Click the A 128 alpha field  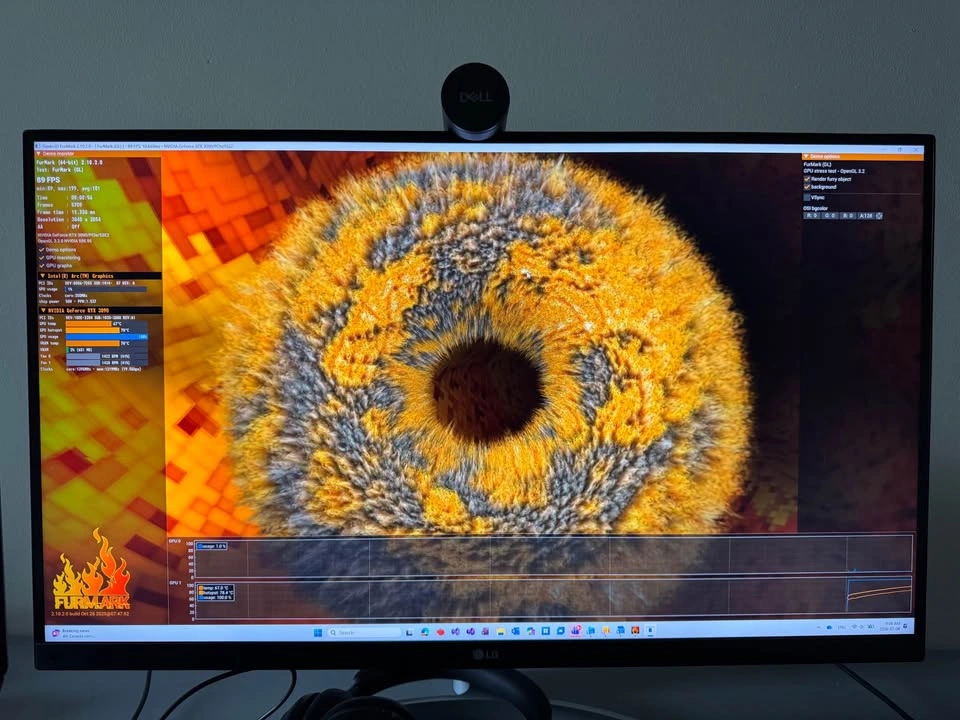click(866, 216)
